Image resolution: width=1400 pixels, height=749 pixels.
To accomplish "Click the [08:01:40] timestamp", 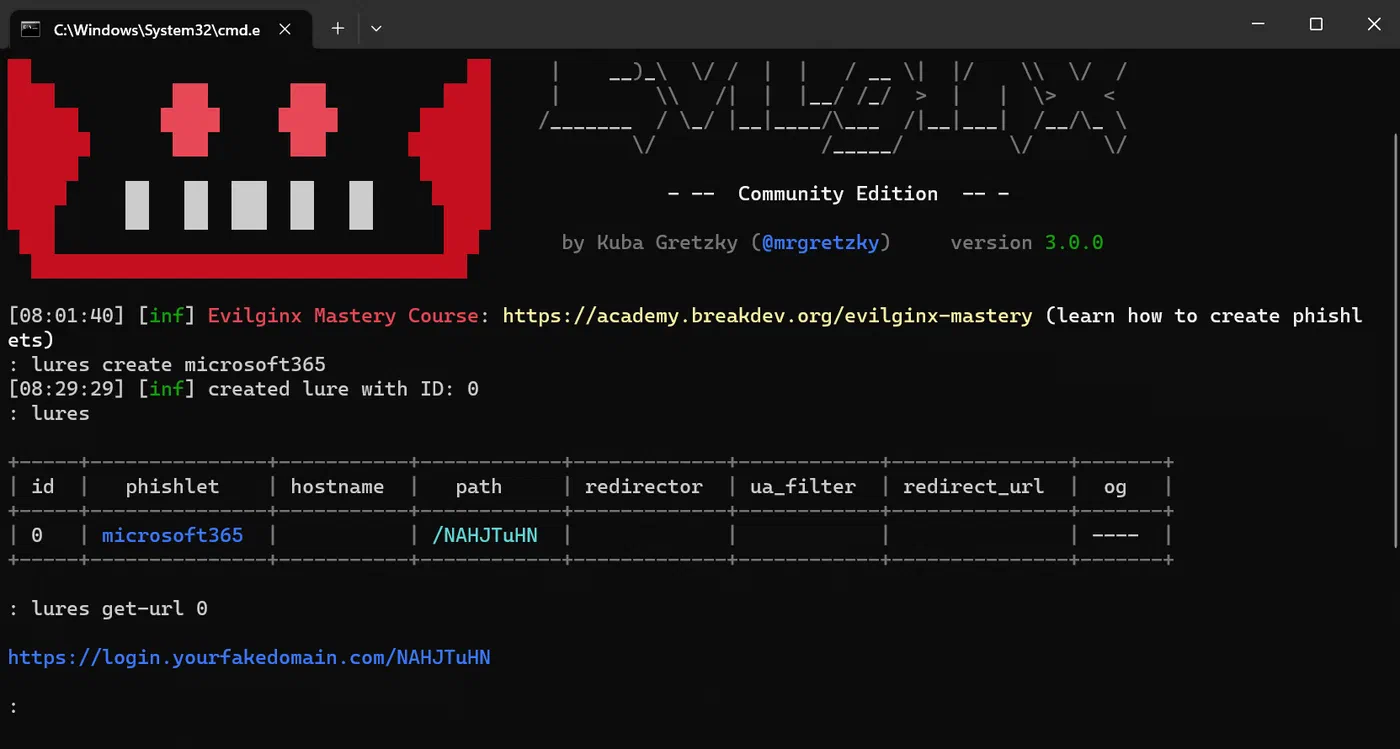I will tap(66, 316).
